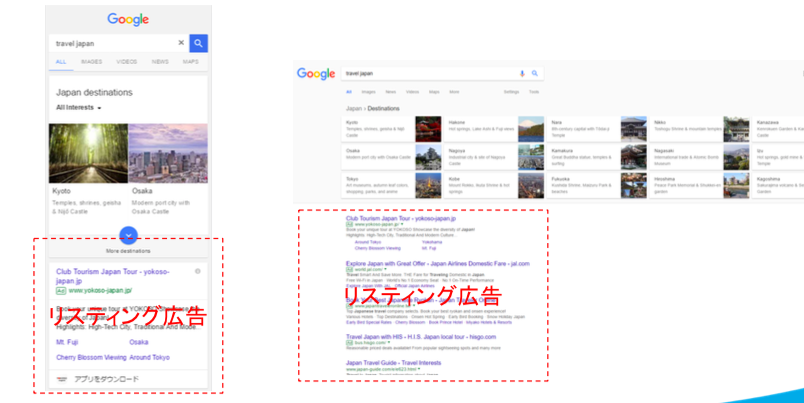Click the blue search button on mobile Google

pyautogui.click(x=198, y=44)
